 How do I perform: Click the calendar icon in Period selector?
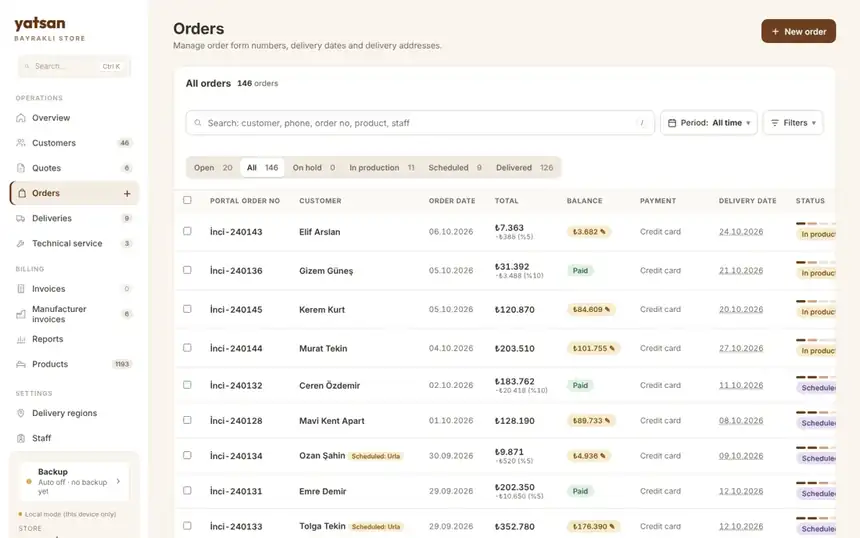tap(672, 123)
